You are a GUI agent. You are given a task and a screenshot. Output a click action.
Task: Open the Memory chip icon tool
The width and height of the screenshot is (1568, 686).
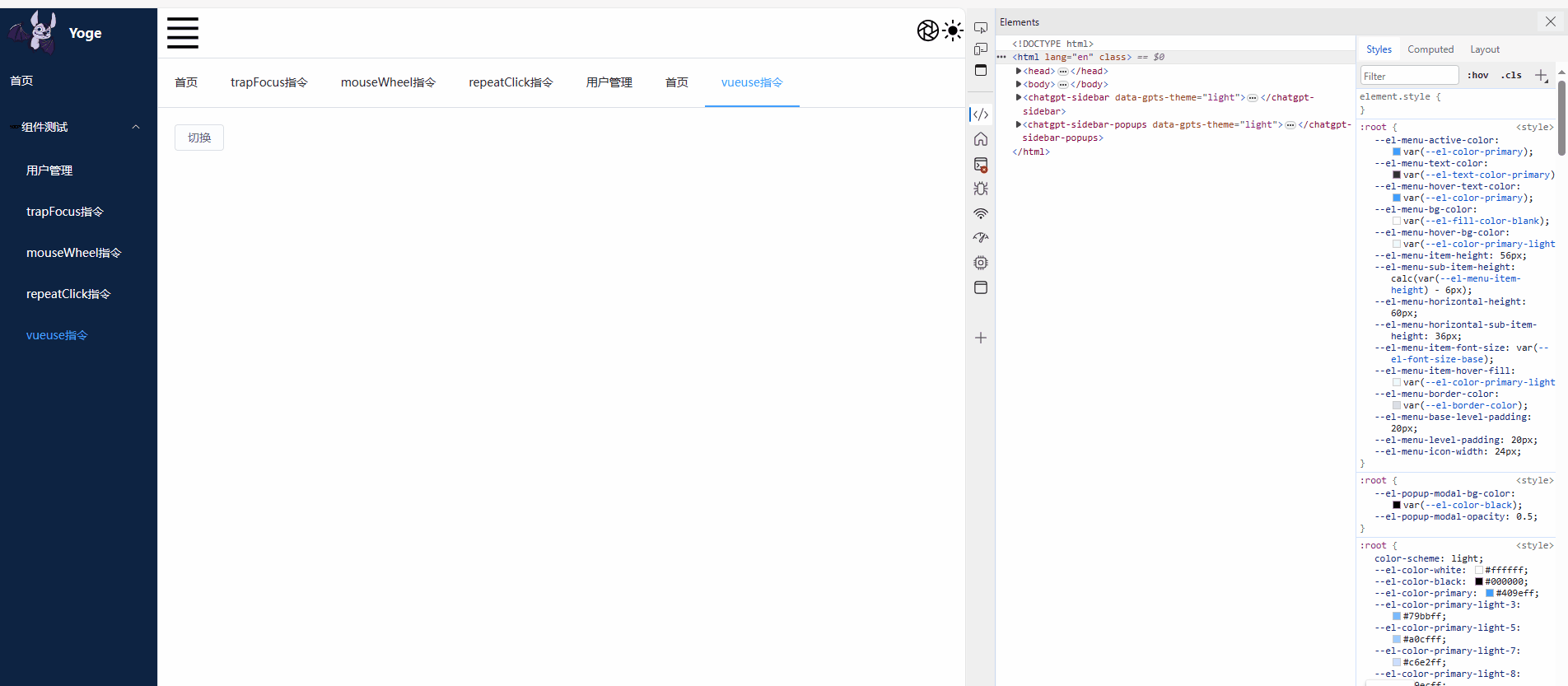pos(981,263)
